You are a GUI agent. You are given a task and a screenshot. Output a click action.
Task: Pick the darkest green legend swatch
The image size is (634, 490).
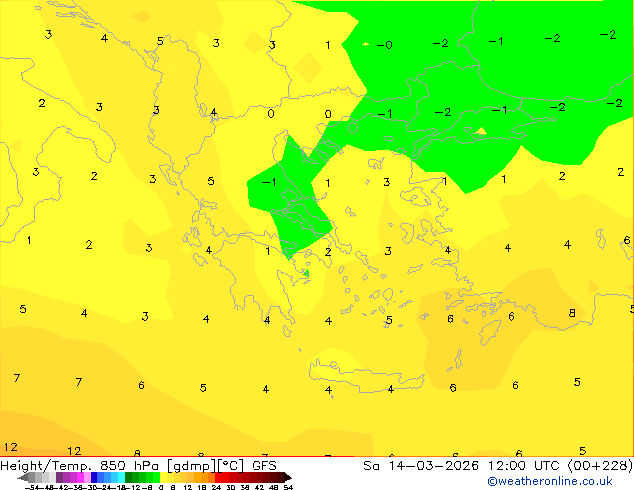[x=129, y=477]
